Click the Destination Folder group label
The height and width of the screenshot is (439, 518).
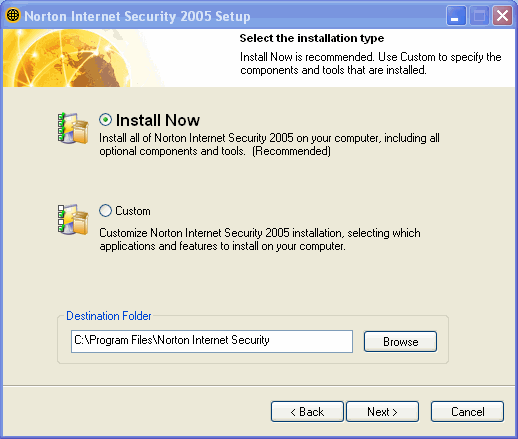pyautogui.click(x=109, y=316)
